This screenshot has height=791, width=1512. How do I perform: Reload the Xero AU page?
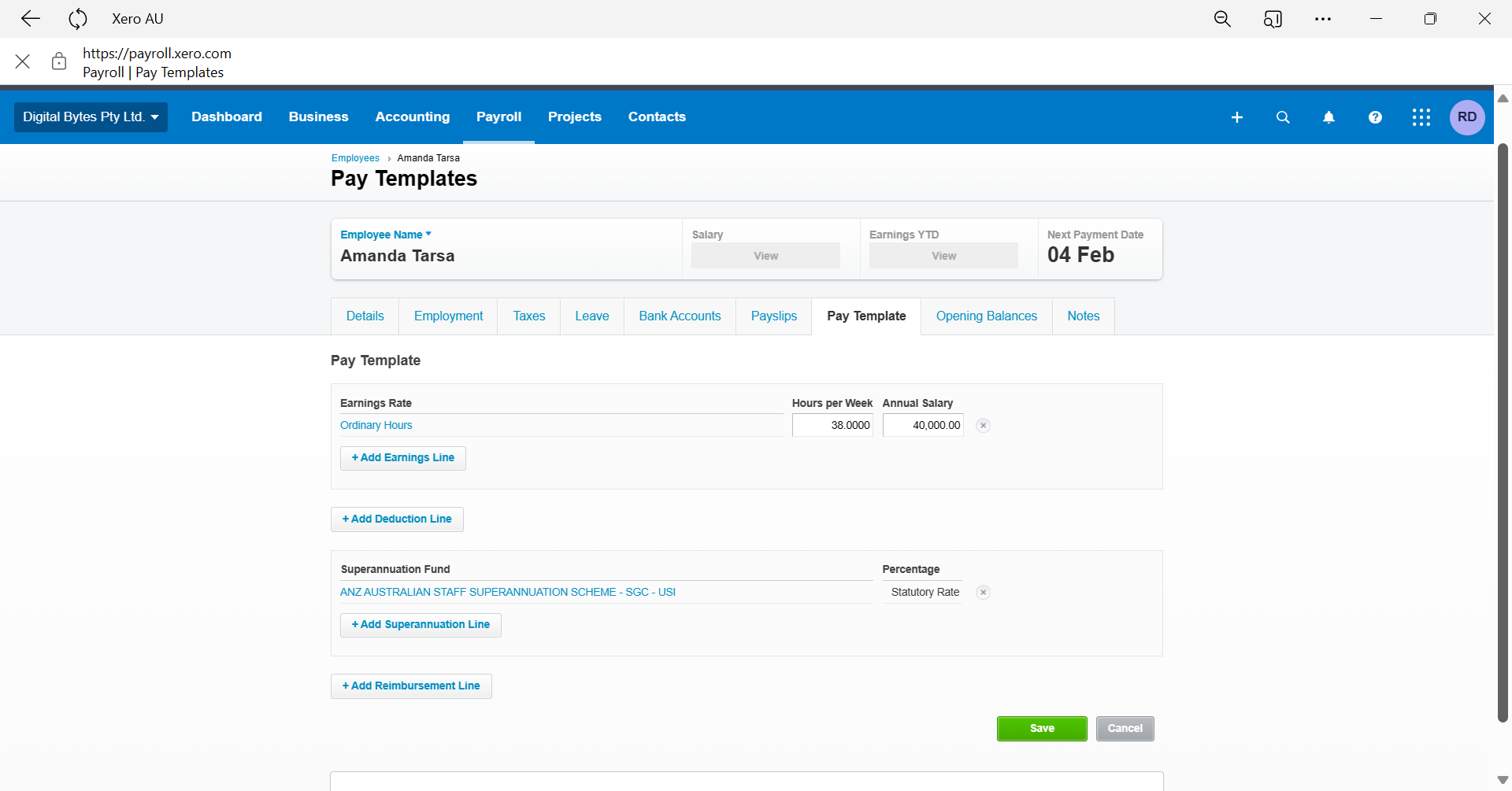[x=77, y=19]
